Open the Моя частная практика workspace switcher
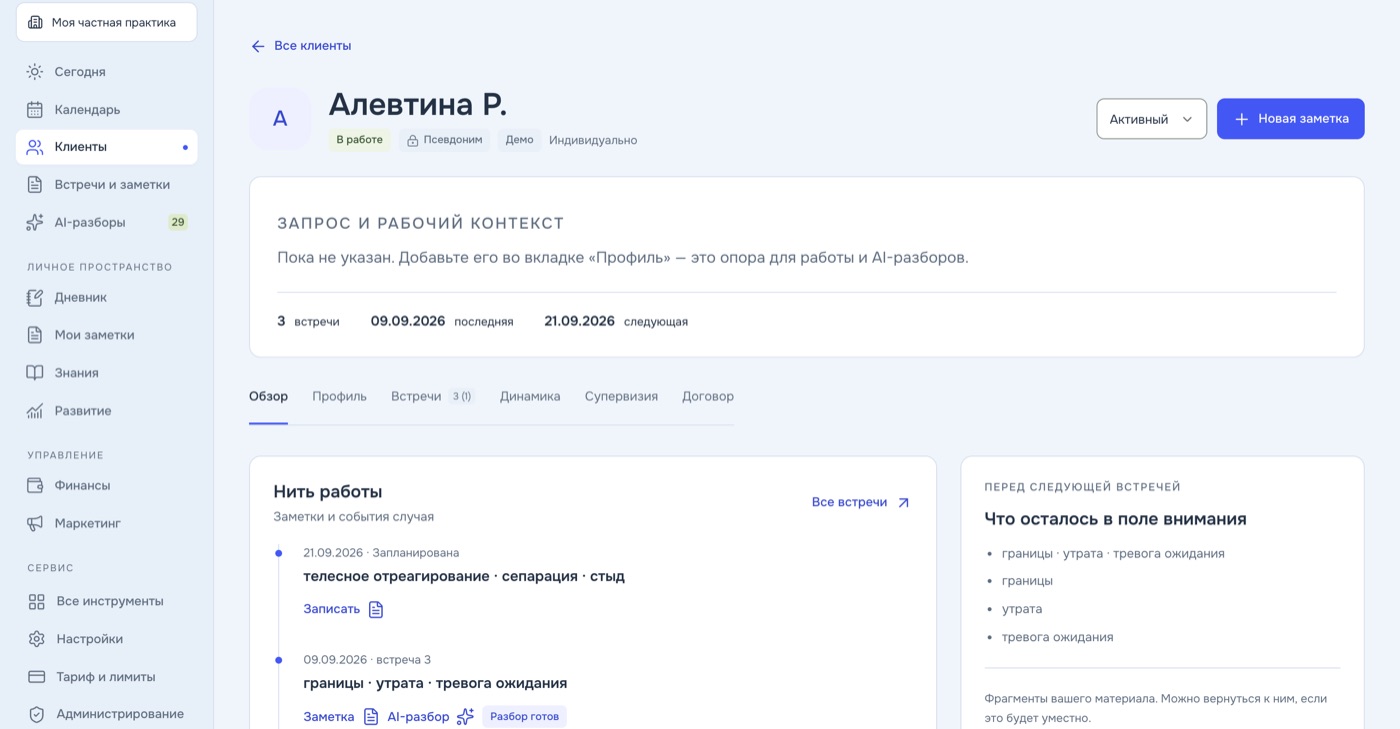Image resolution: width=1400 pixels, height=729 pixels. click(107, 22)
